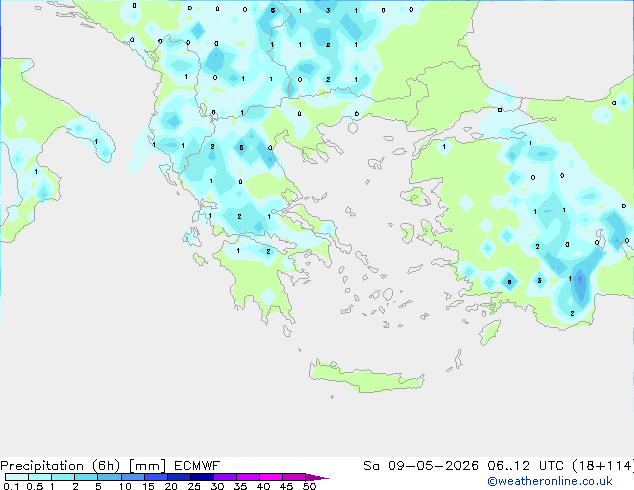
Task: Click the '25' legend scale label
Action: [x=194, y=486]
